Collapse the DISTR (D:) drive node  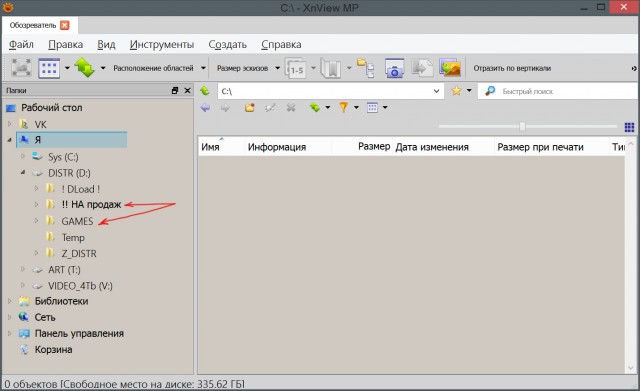(x=23, y=173)
